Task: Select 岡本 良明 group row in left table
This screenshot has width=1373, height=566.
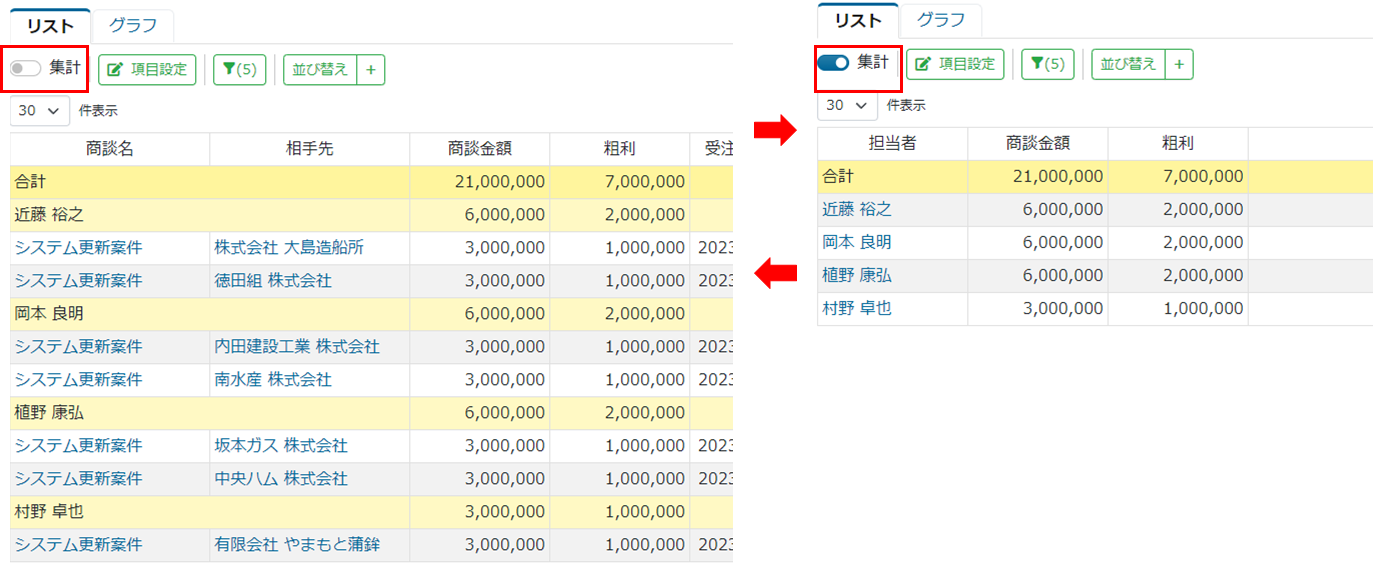Action: click(372, 314)
